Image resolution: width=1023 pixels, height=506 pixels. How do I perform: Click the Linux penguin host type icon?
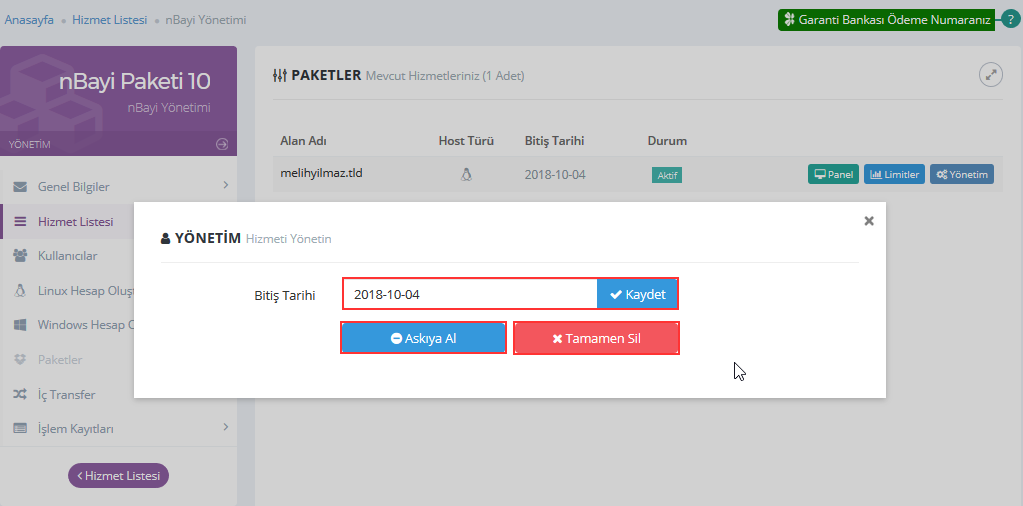[466, 174]
